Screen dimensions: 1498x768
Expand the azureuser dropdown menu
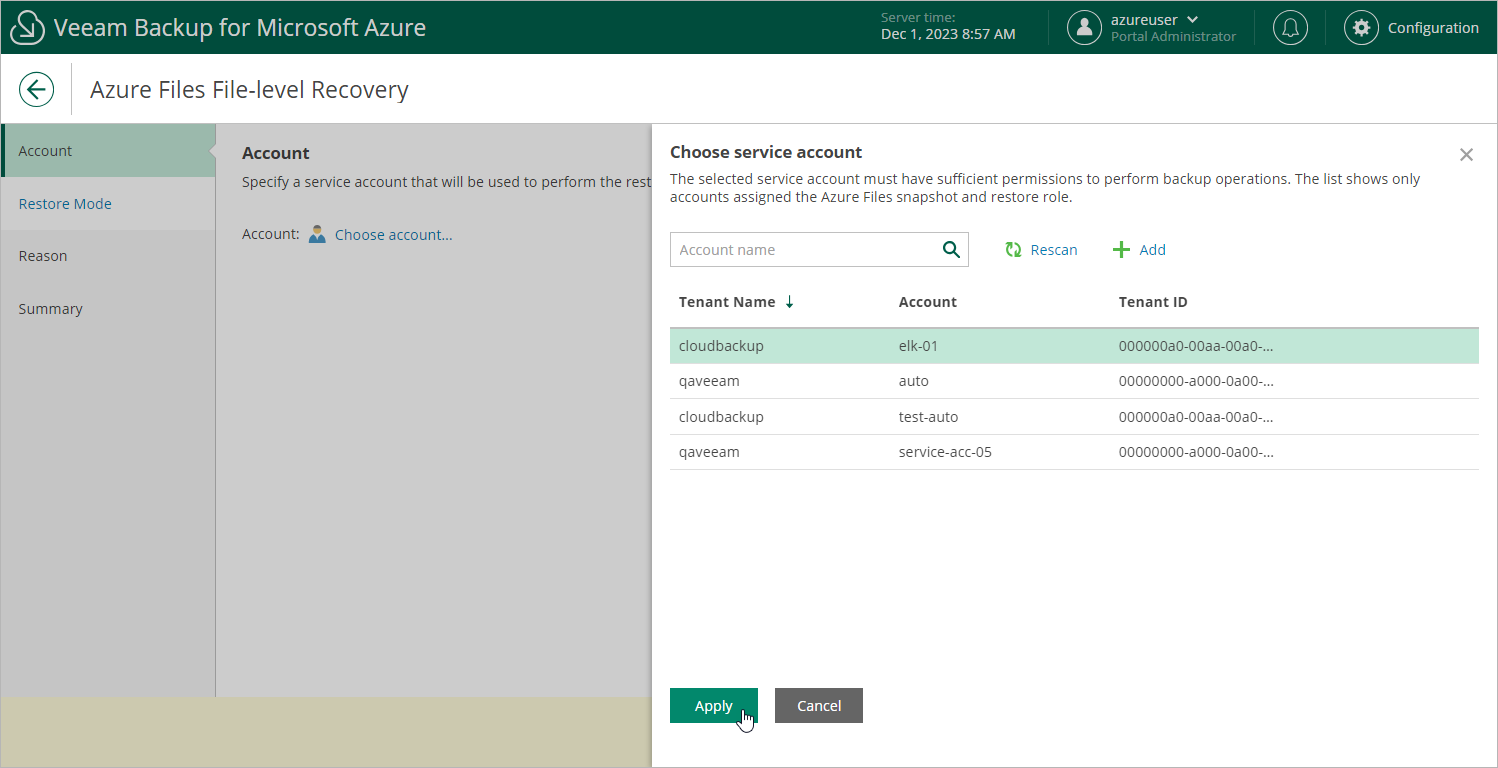pos(1192,19)
